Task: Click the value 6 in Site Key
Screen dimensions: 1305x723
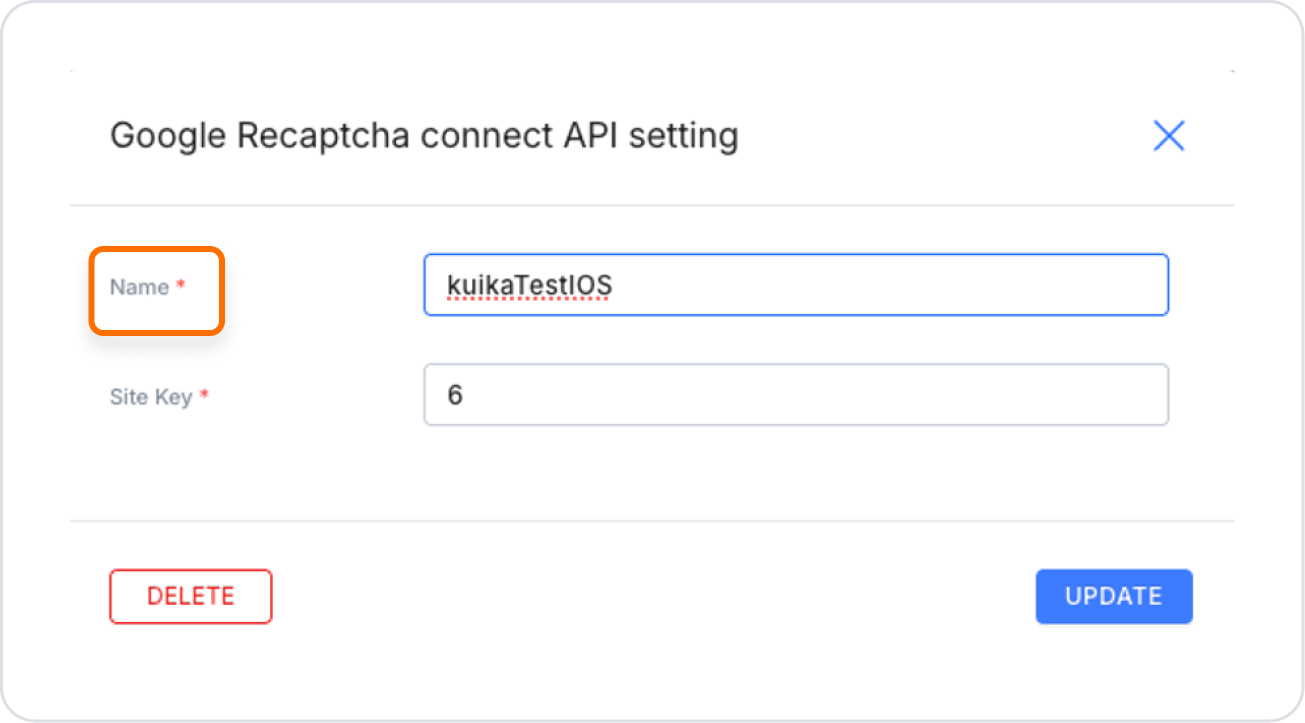Action: coord(455,395)
